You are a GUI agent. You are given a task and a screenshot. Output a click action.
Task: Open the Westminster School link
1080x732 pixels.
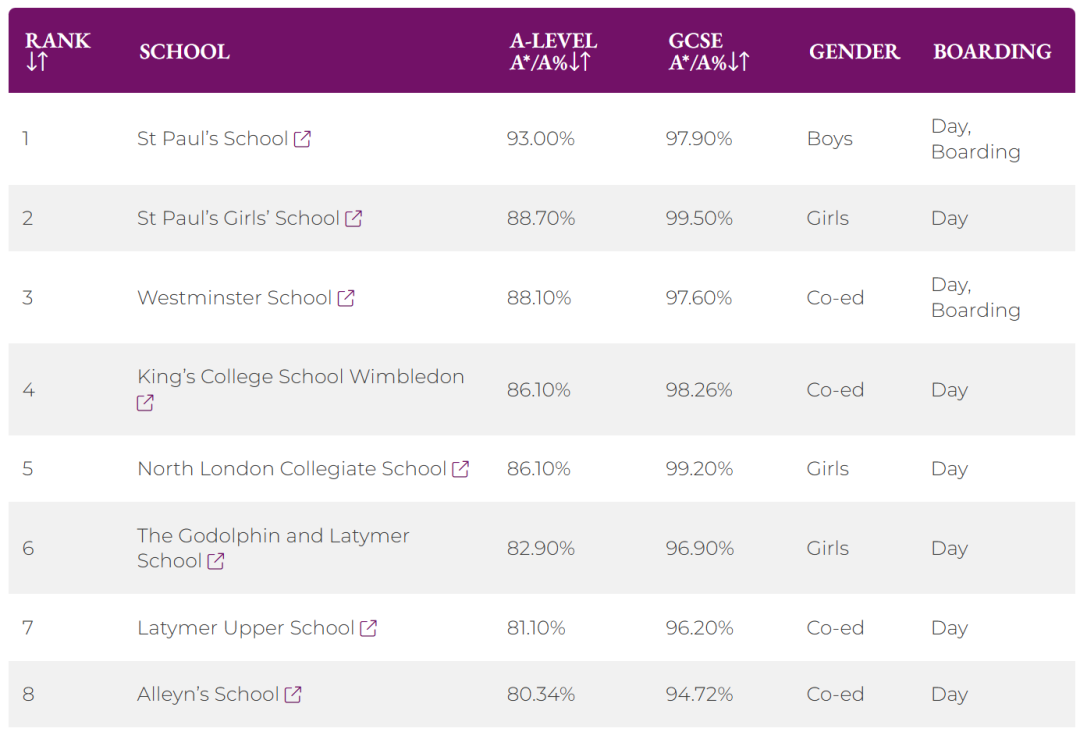(234, 298)
